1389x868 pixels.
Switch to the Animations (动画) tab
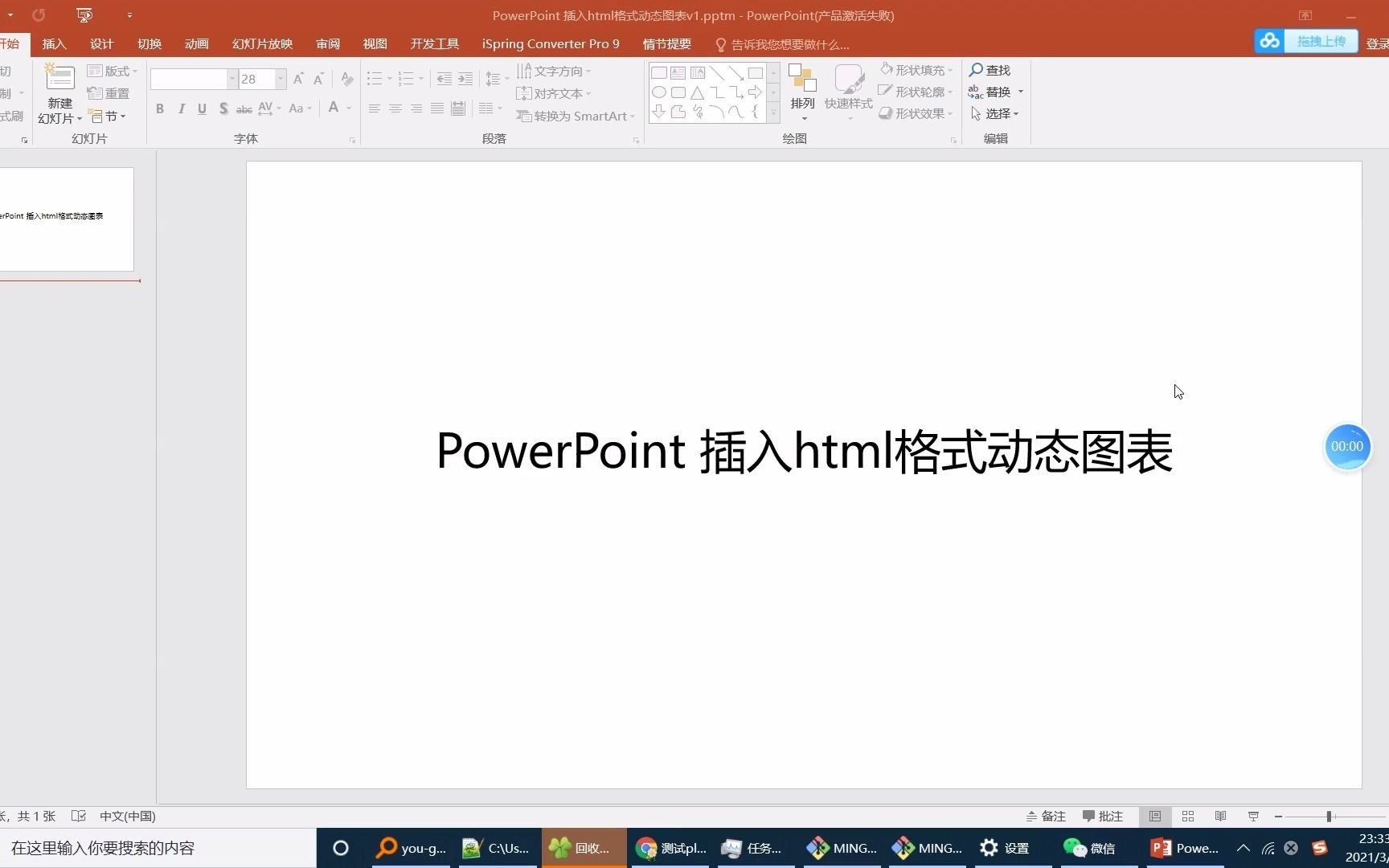197,43
